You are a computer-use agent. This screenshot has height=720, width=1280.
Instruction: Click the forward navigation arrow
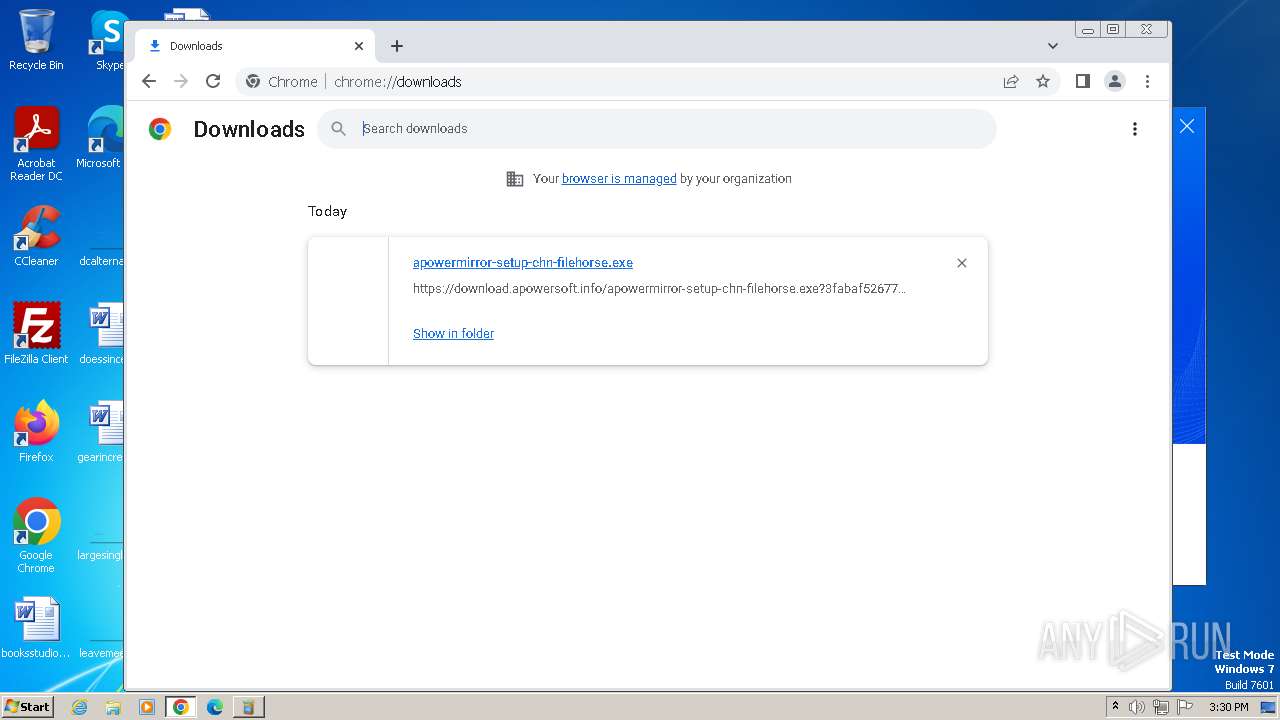(181, 82)
